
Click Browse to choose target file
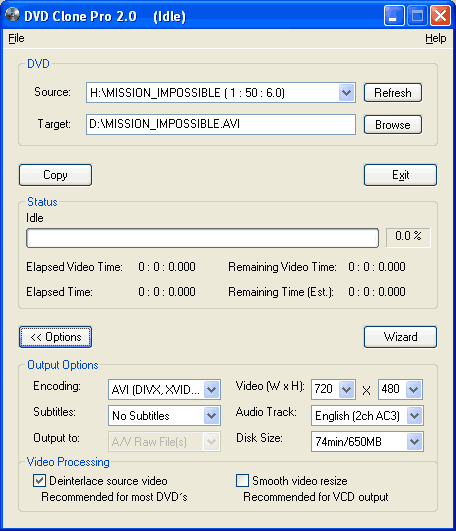point(393,125)
